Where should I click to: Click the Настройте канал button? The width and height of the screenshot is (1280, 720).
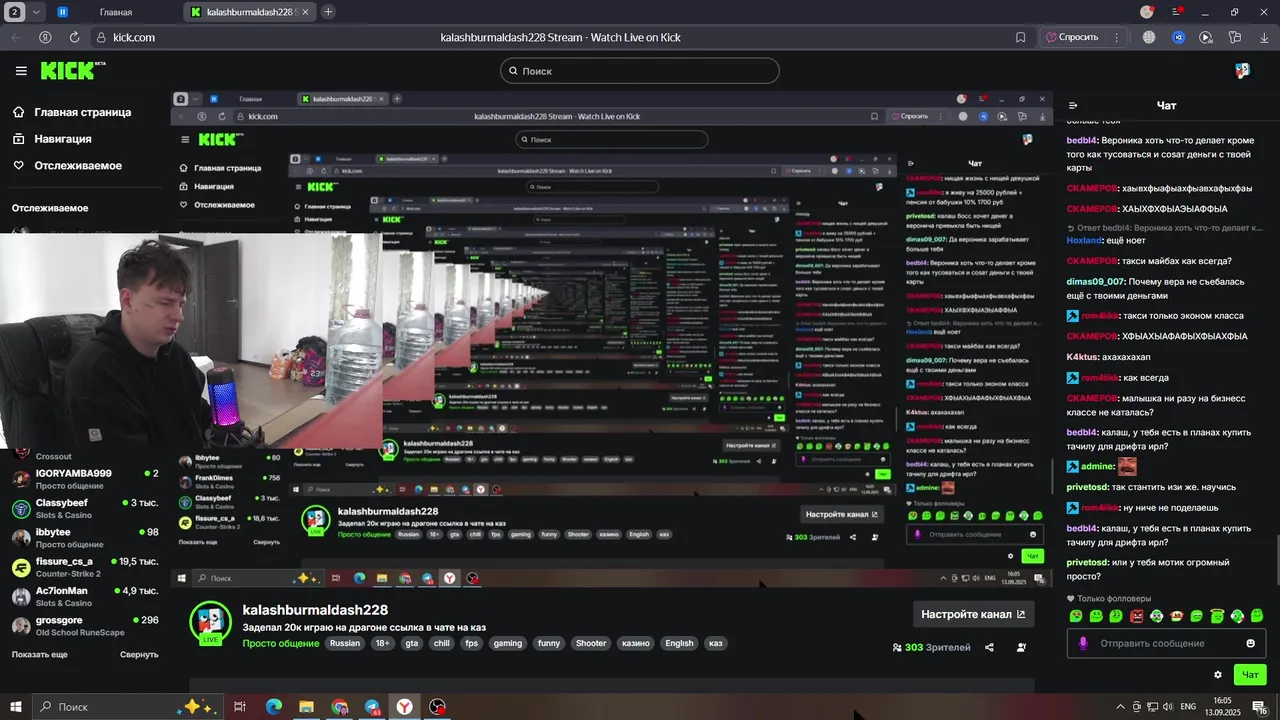pos(973,614)
